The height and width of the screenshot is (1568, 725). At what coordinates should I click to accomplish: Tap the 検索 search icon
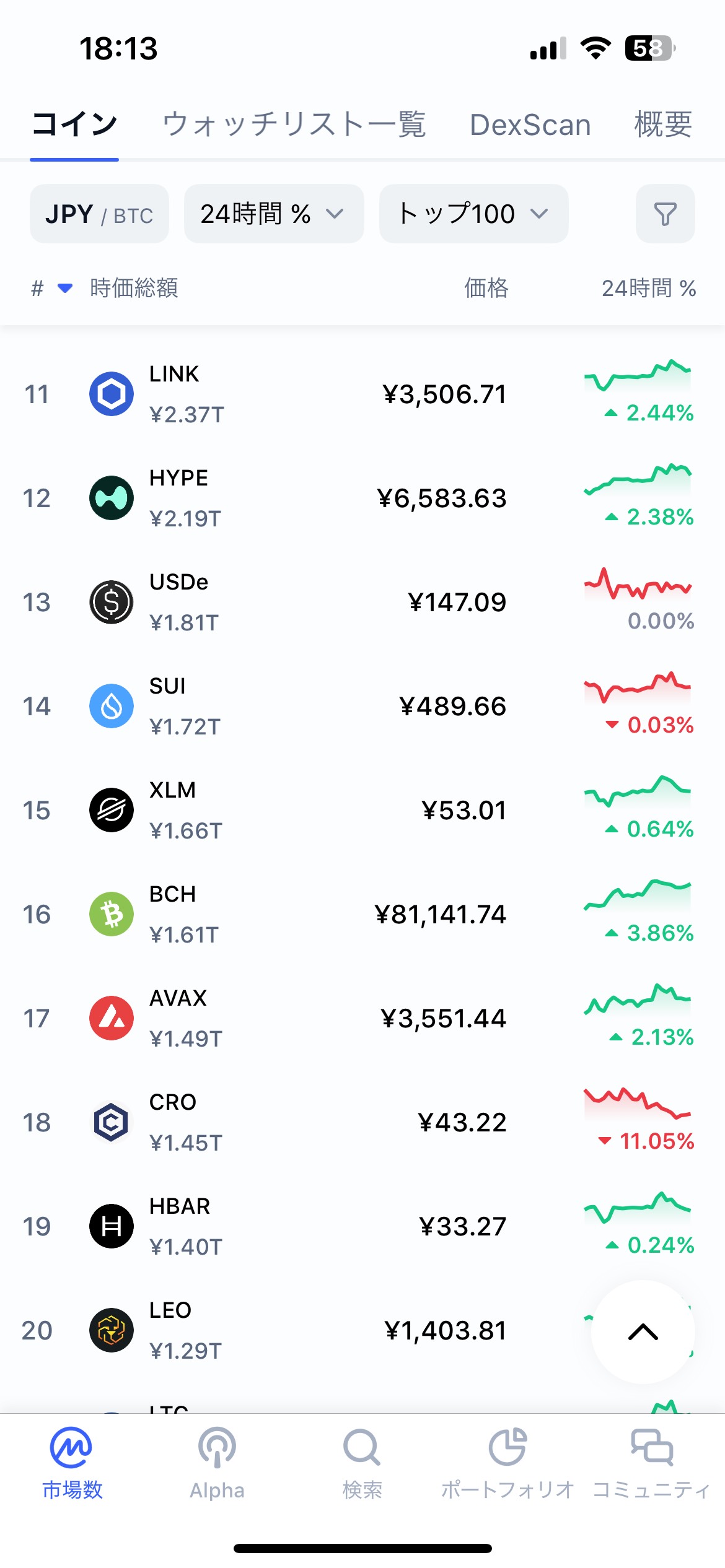[362, 1447]
